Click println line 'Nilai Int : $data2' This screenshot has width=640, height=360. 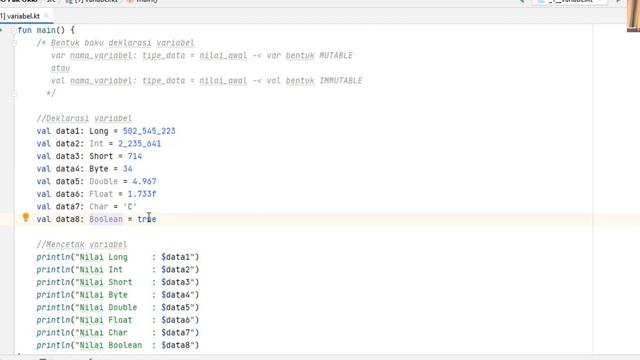coord(118,270)
